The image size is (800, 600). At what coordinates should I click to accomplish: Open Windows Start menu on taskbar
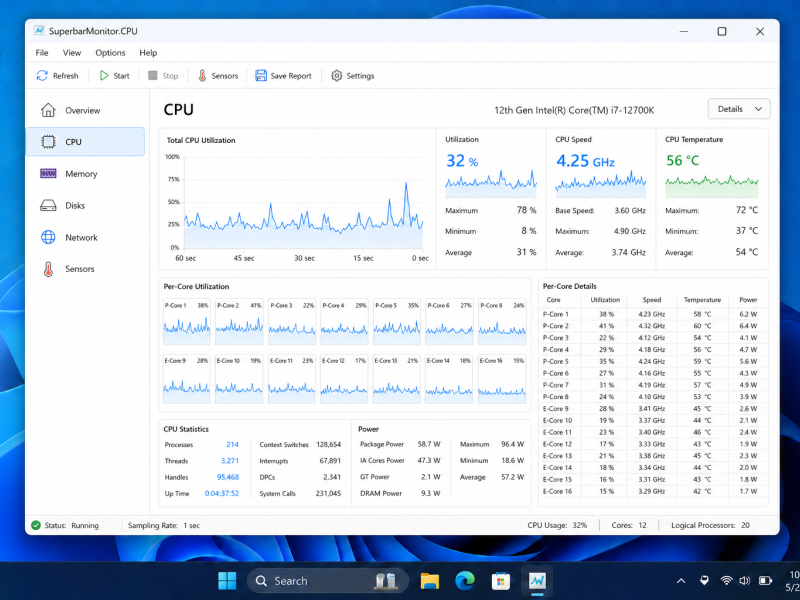click(x=227, y=581)
